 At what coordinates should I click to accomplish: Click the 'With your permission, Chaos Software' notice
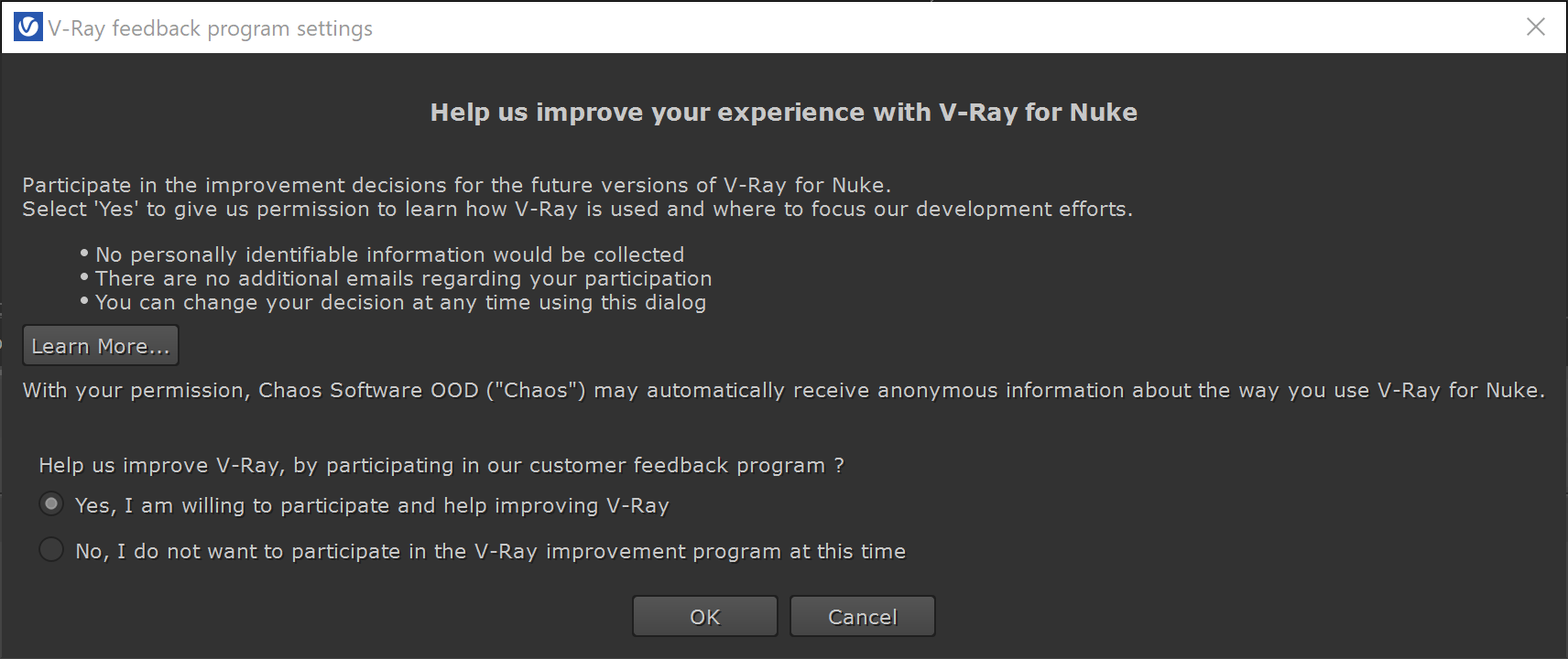coord(783,390)
